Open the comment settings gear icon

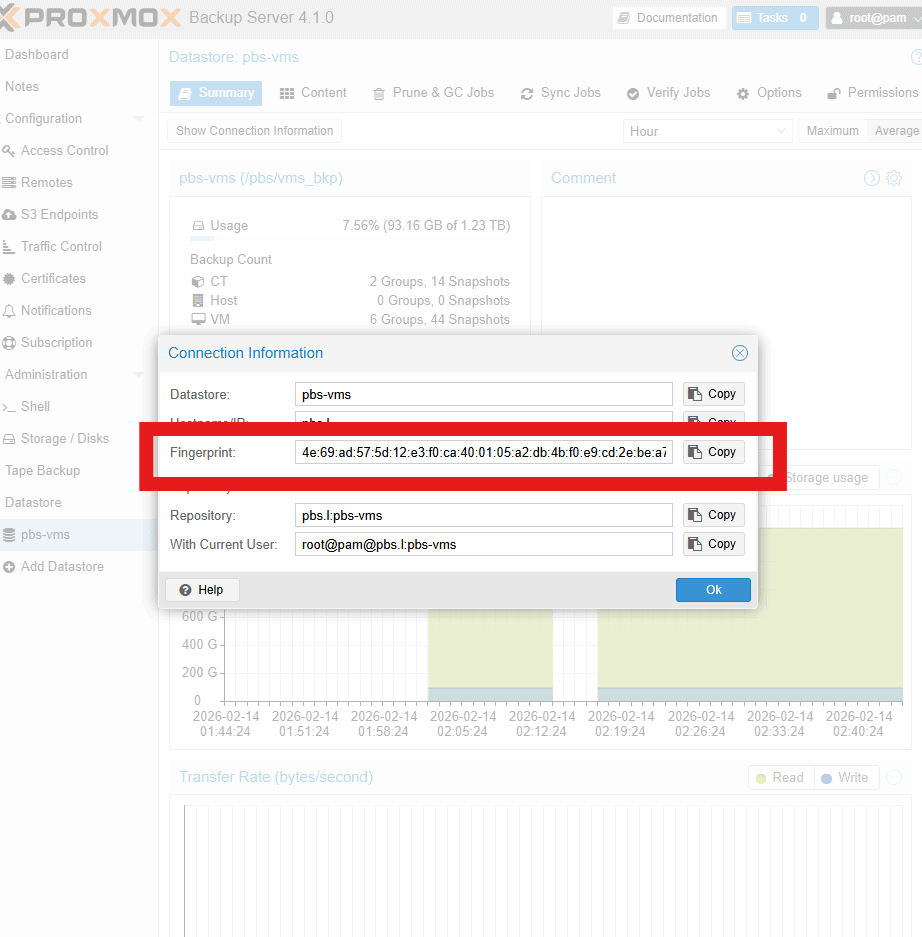894,178
